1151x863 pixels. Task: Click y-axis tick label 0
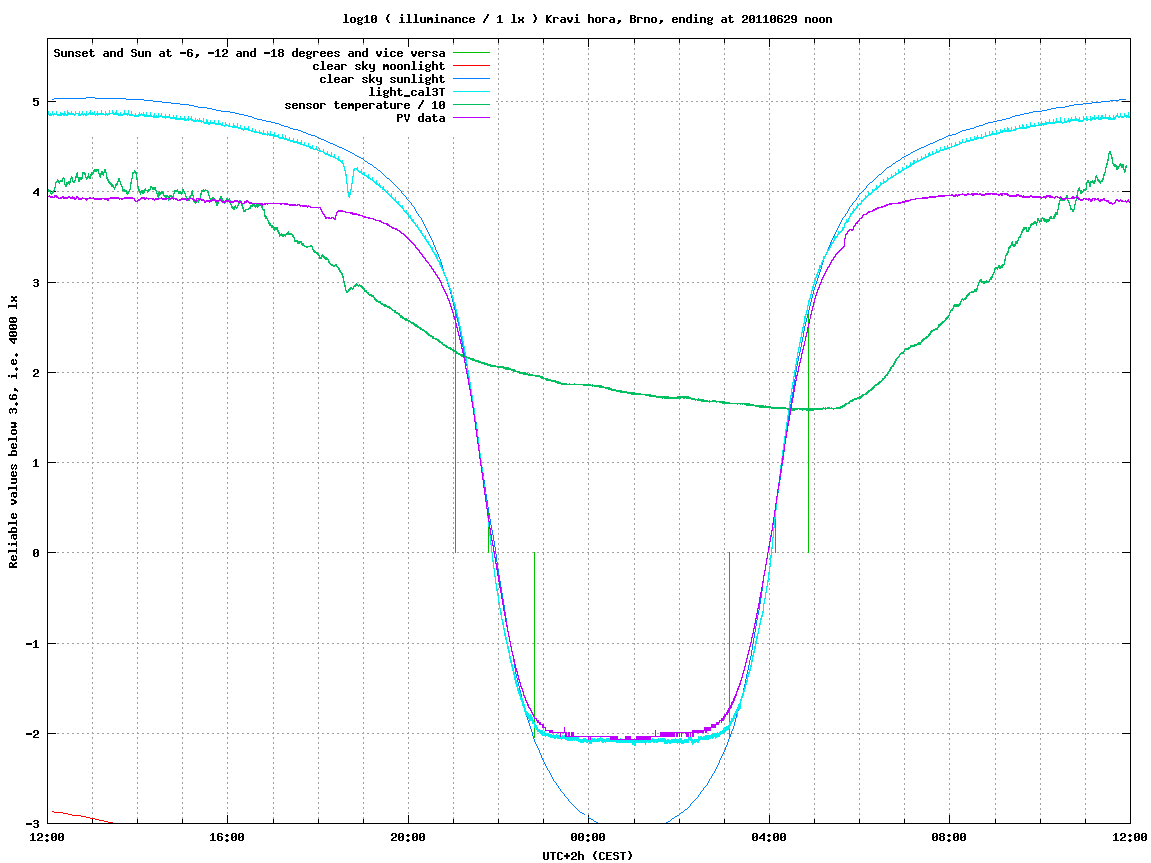point(35,553)
